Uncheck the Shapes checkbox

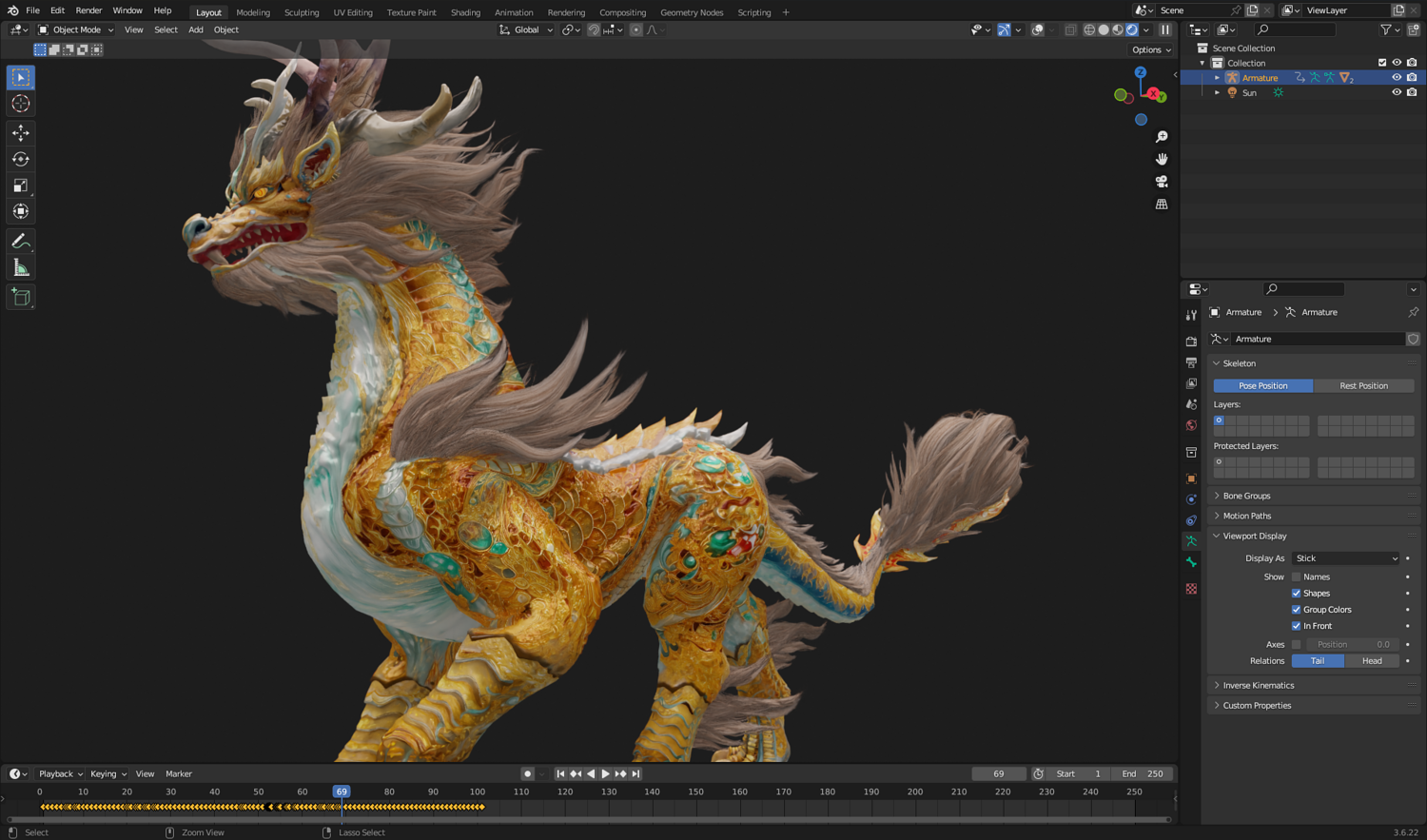coord(1296,593)
